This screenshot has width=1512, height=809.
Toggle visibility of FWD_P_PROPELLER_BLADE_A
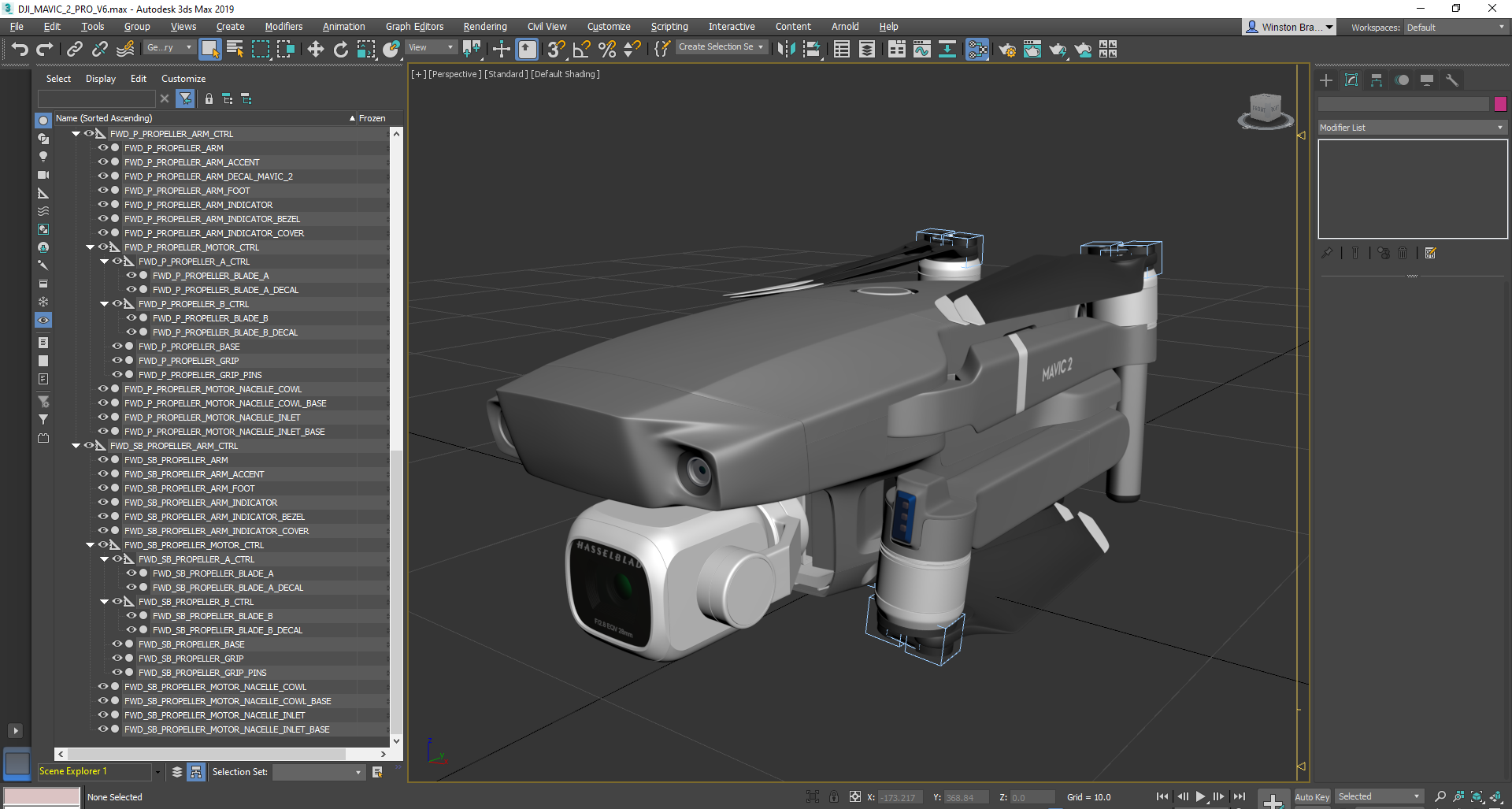coord(131,276)
